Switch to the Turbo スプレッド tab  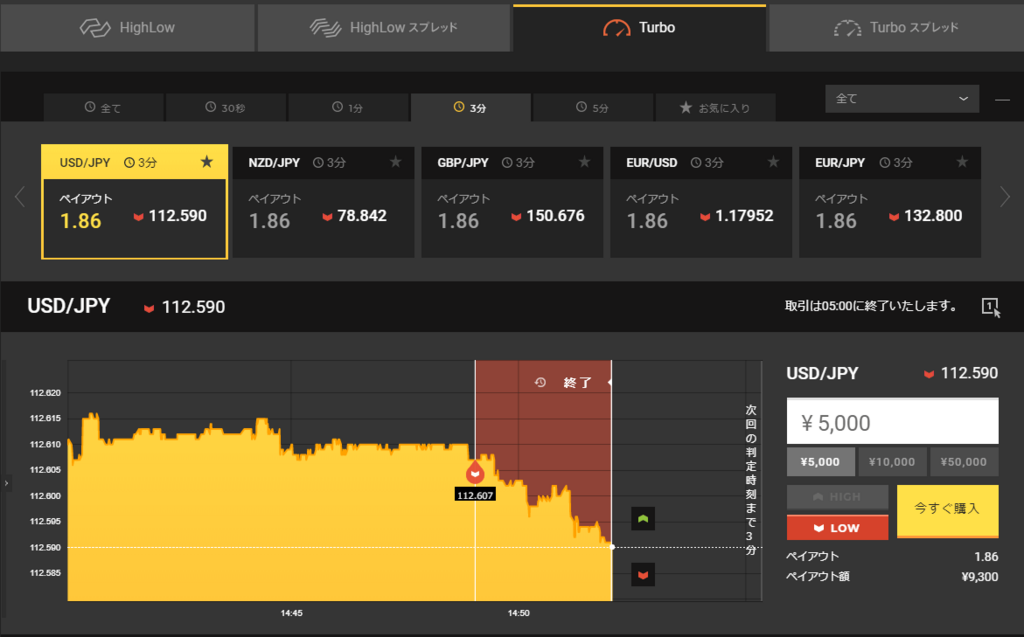point(895,28)
